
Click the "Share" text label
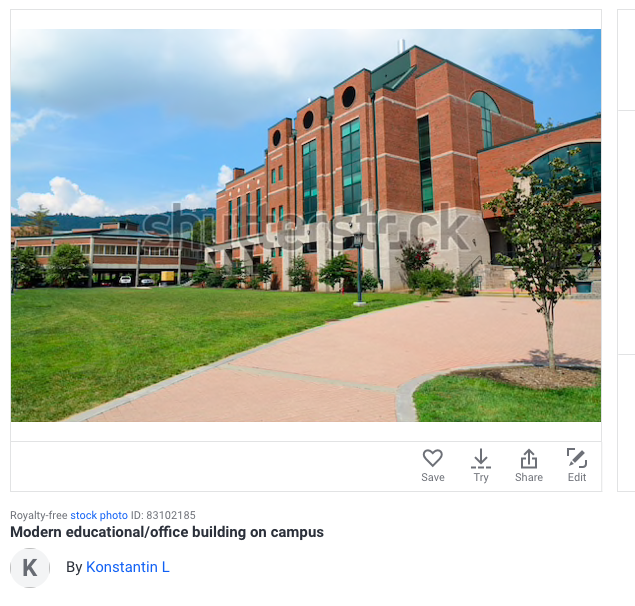(528, 477)
